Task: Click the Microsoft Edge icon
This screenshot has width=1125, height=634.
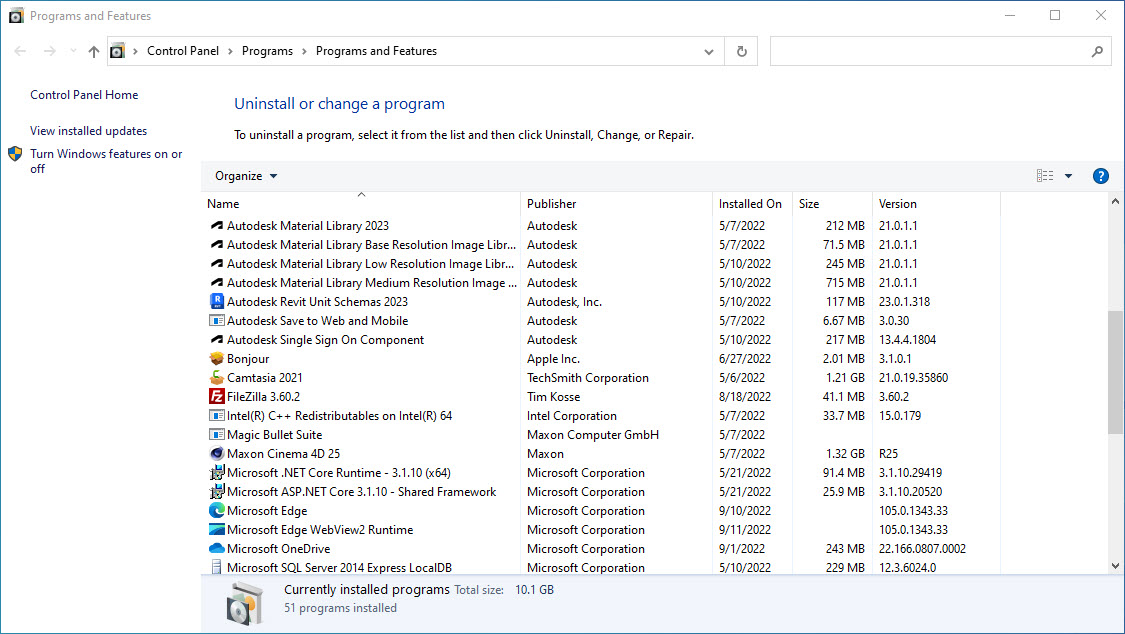Action: [216, 510]
